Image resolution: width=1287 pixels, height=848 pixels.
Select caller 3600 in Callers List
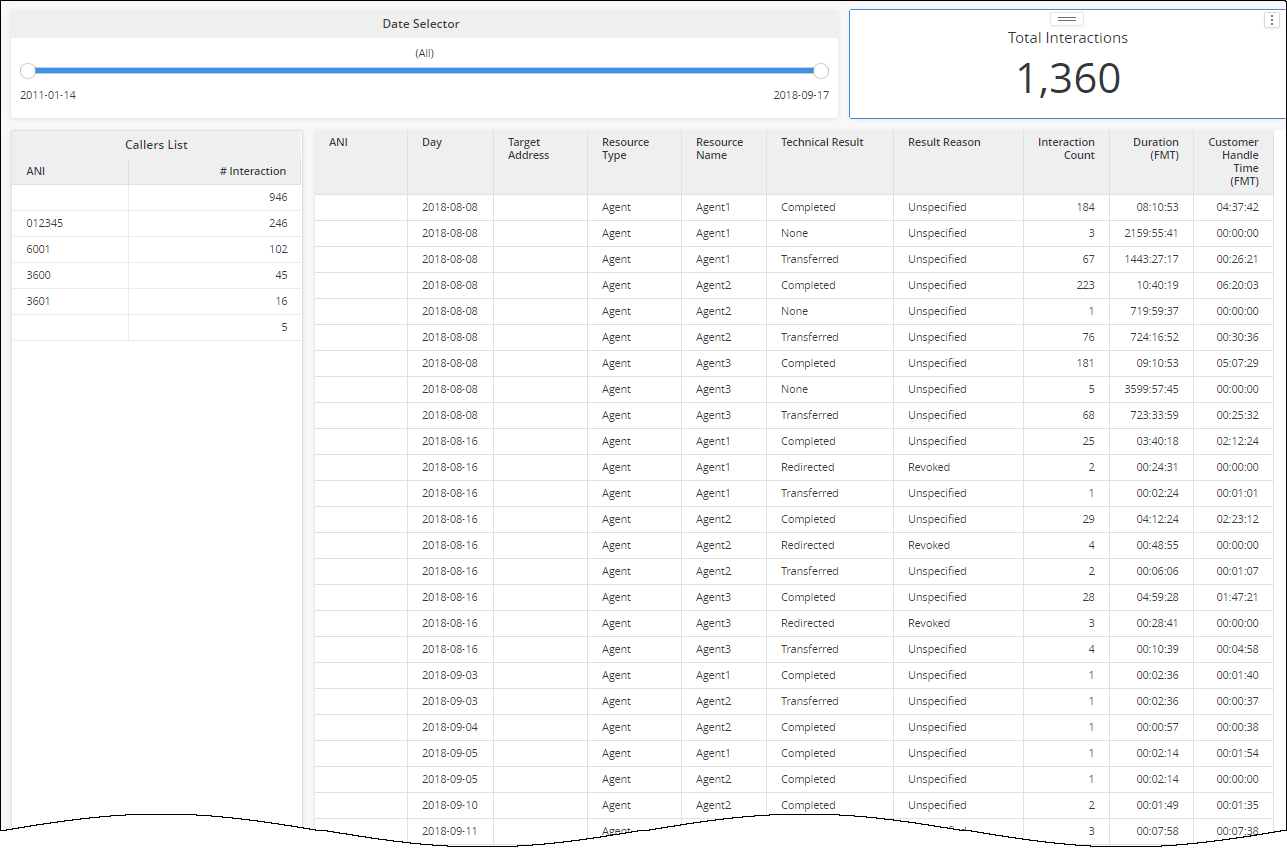coord(38,275)
